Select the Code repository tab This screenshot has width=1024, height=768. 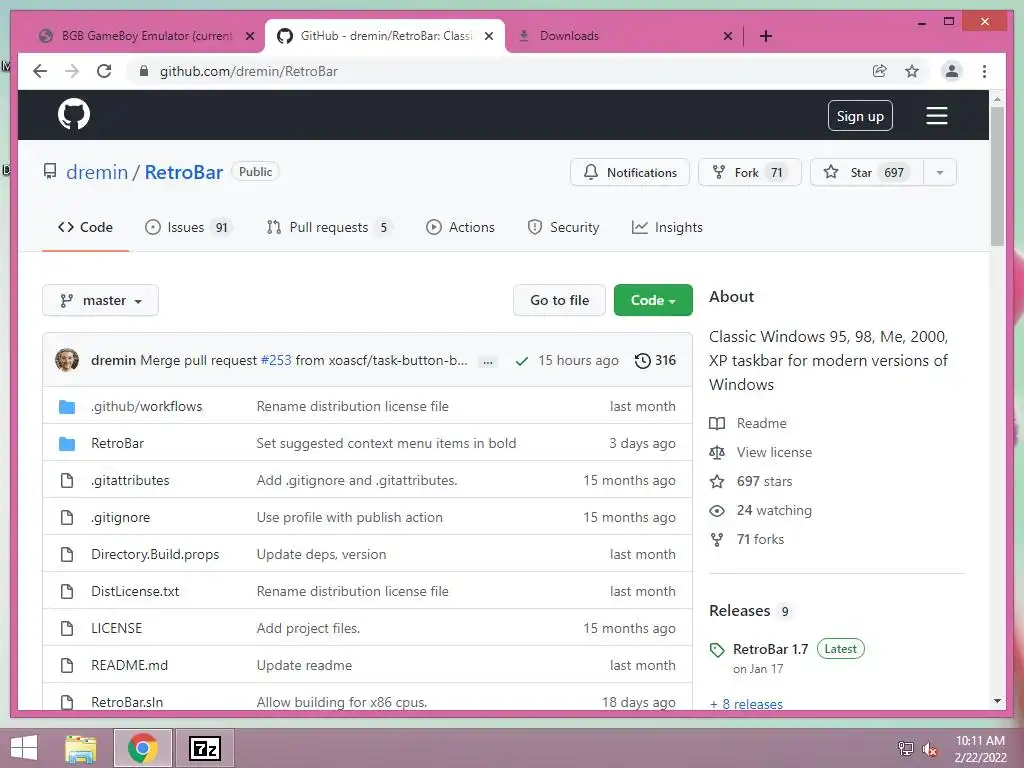(86, 227)
